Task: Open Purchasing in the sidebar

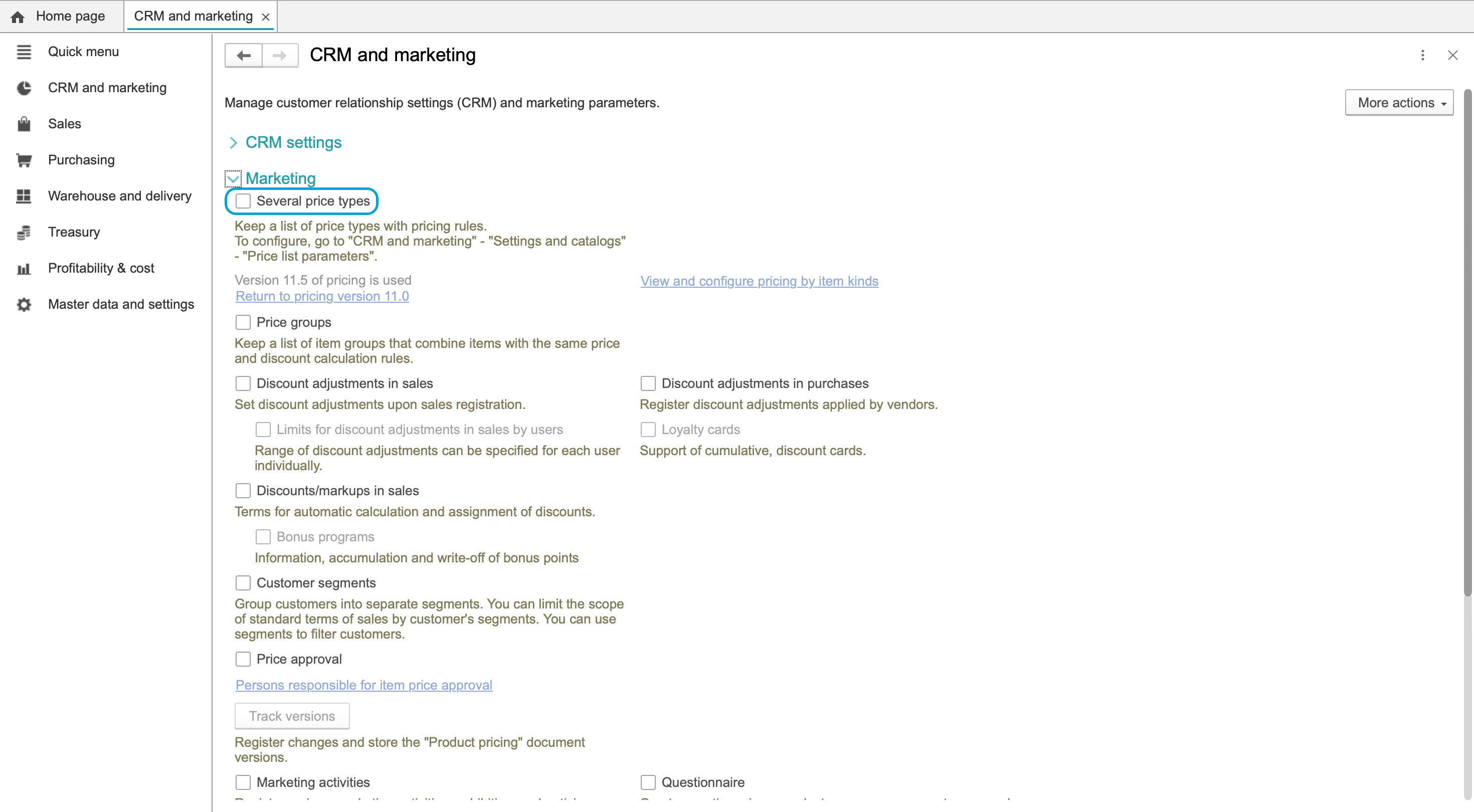Action: 81,160
